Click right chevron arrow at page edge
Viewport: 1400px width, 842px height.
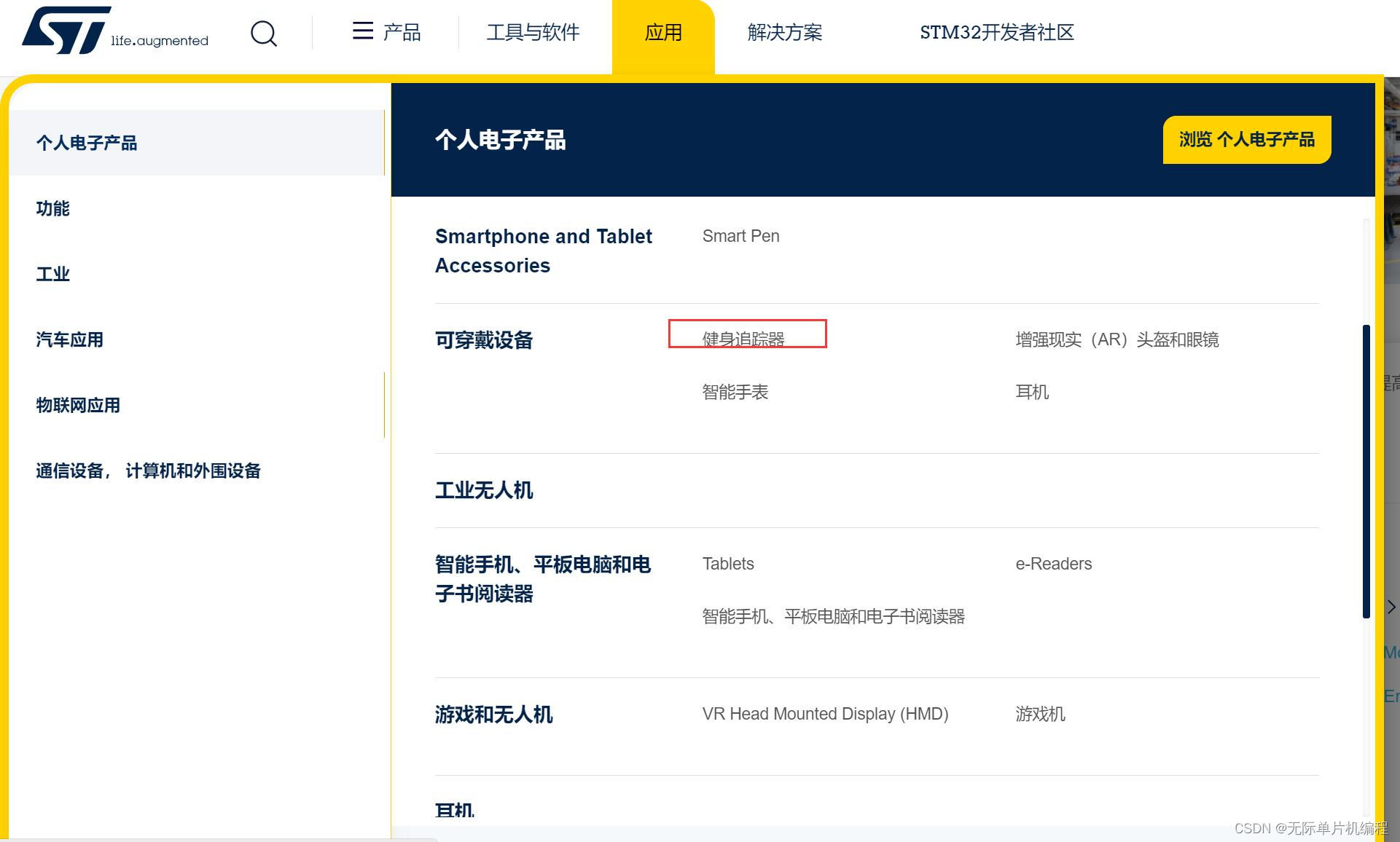pyautogui.click(x=1391, y=607)
